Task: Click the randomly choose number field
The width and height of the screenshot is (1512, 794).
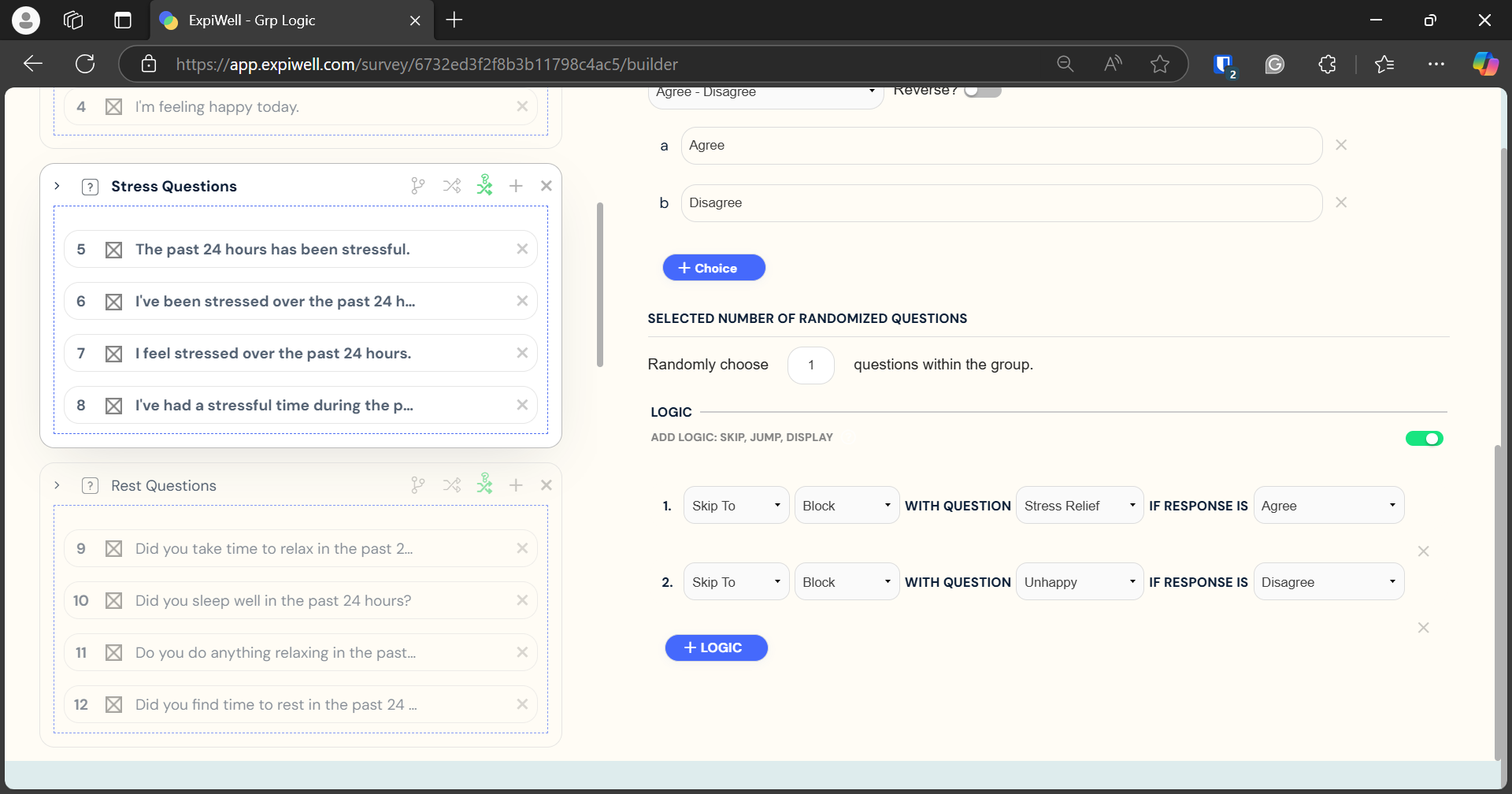Action: 811,365
